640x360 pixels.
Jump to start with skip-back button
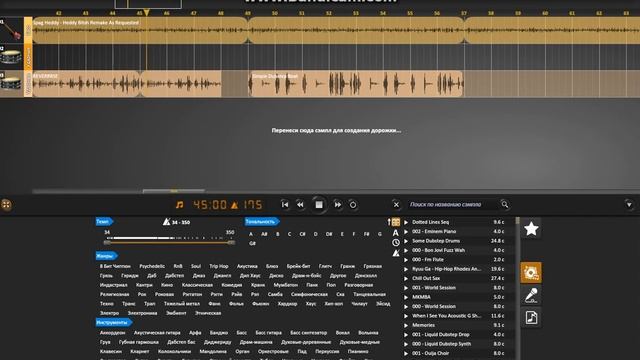point(285,204)
